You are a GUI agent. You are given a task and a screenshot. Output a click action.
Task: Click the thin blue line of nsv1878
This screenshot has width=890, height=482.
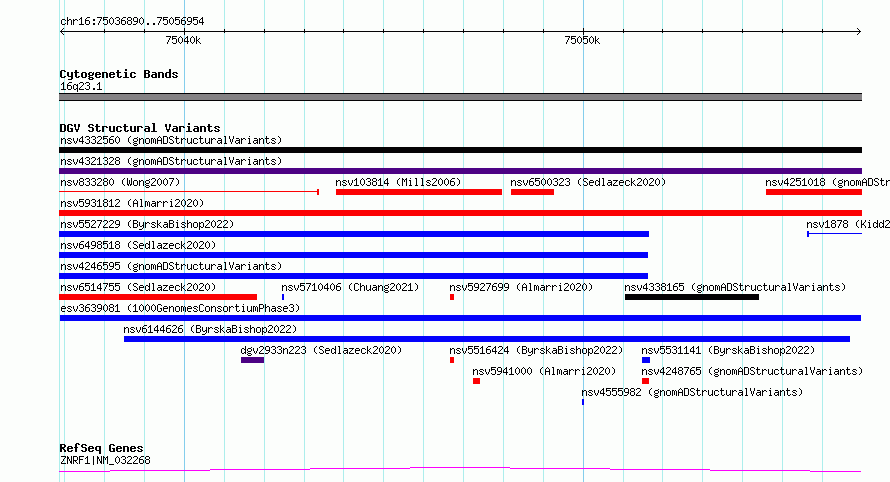coord(834,234)
